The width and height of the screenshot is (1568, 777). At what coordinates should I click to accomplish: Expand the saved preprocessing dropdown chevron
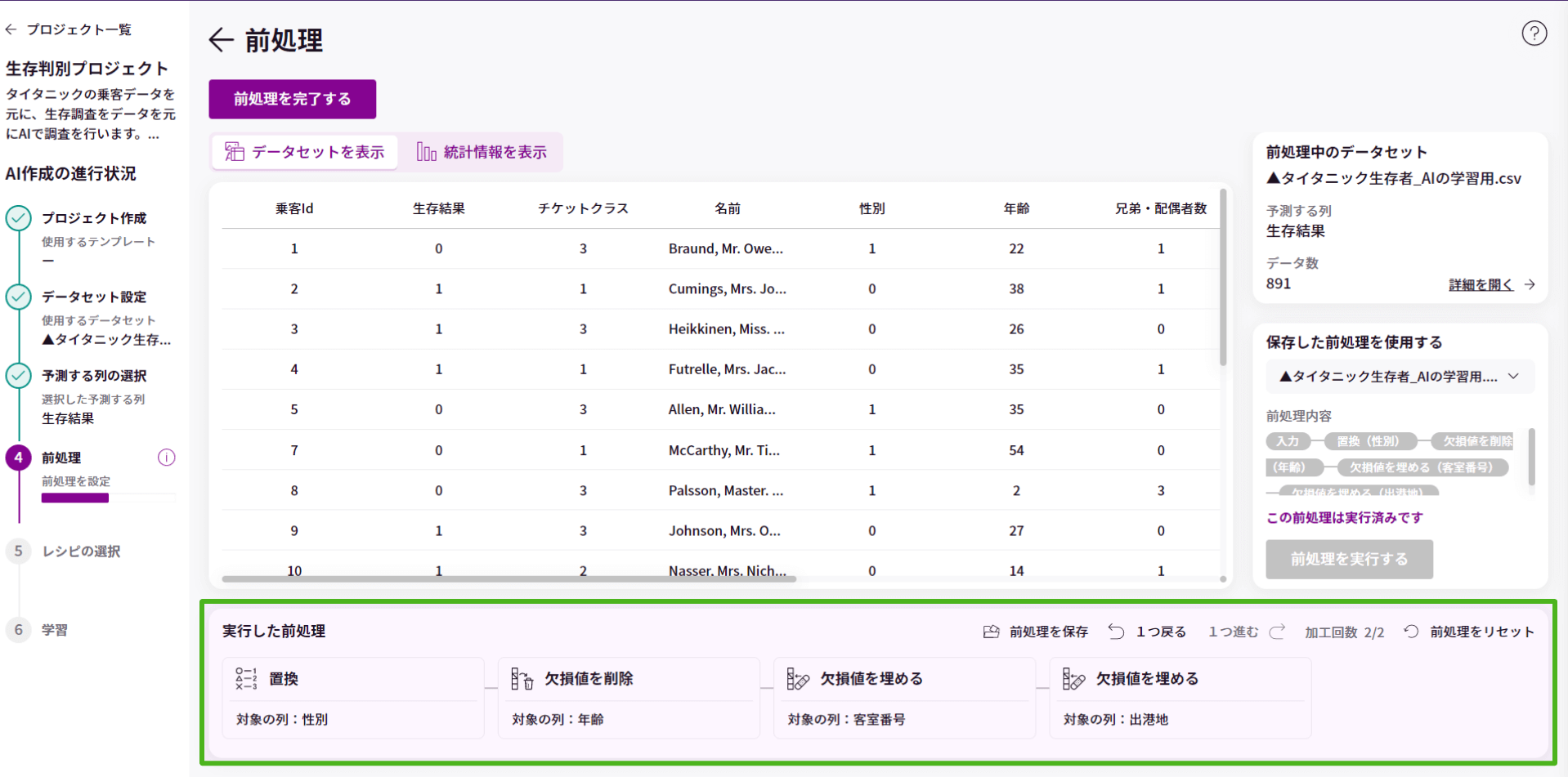click(1513, 377)
